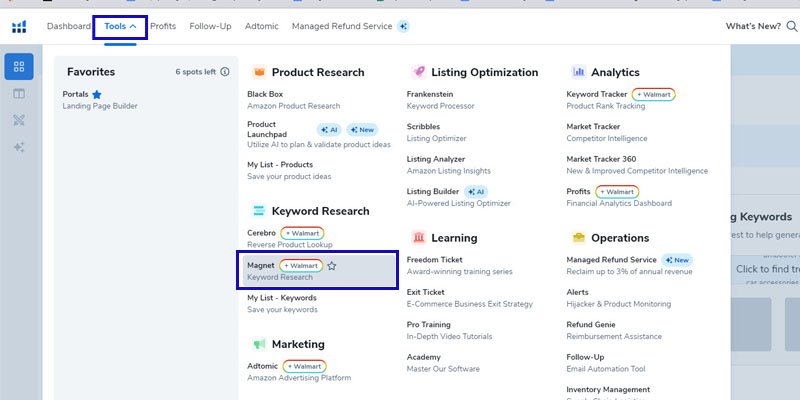Open the What's New link
Image resolution: width=800 pixels, height=400 pixels.
[753, 26]
